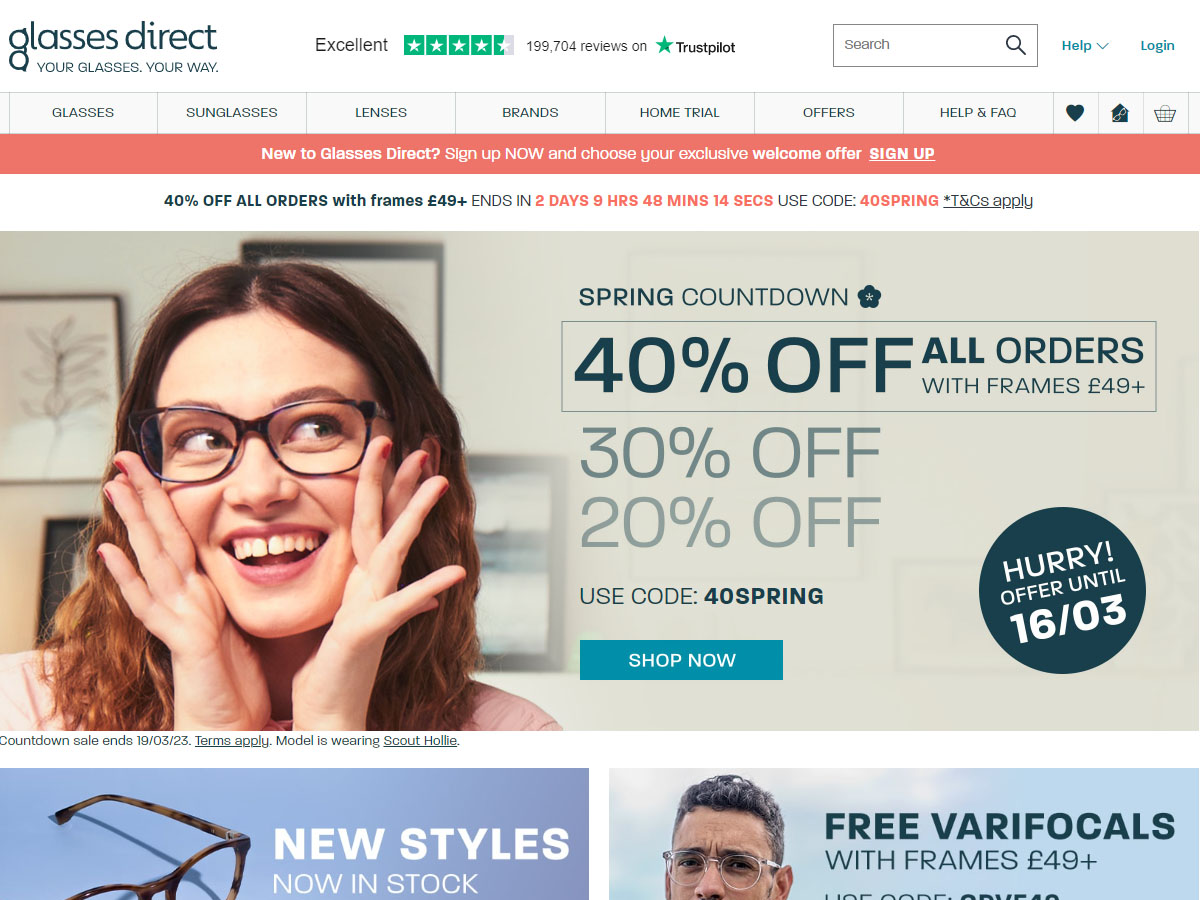Screen dimensions: 1200x900
Task: Click the Trustpilot star rating
Action: 459,45
